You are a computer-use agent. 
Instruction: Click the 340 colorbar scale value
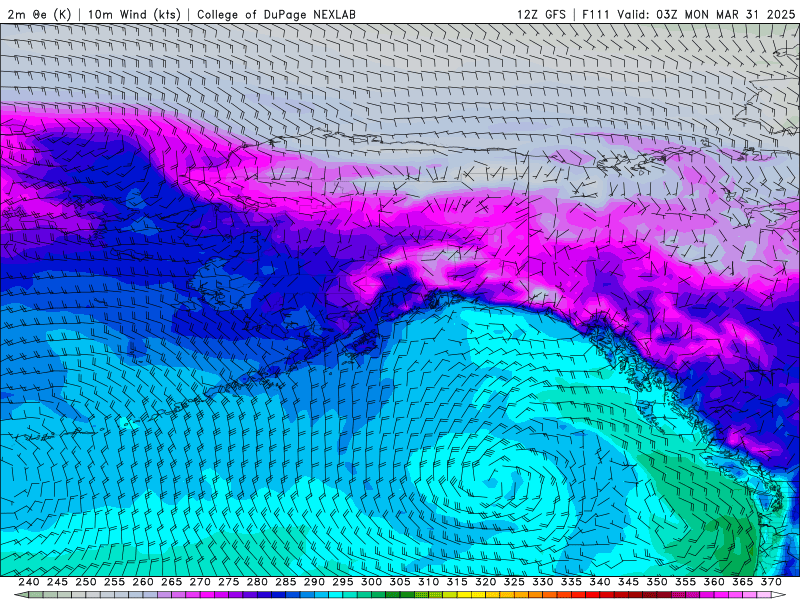point(600,582)
